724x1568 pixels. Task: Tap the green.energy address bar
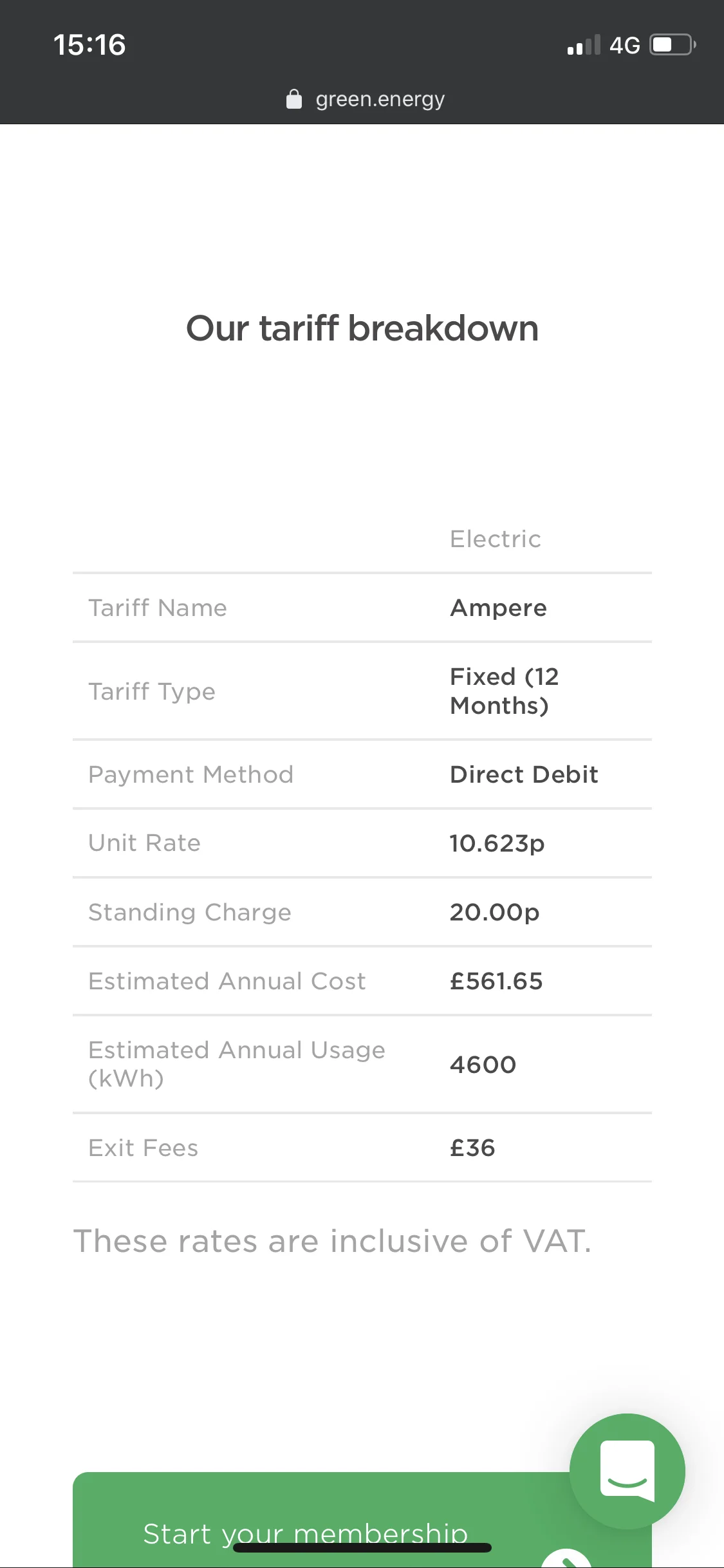coord(365,99)
